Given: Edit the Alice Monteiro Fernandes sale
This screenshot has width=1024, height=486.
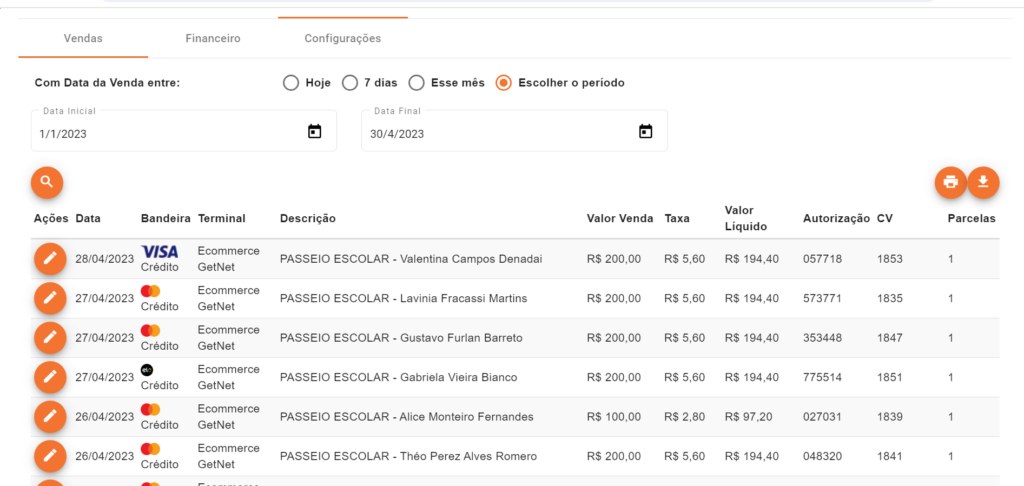Looking at the screenshot, I should tap(49, 416).
